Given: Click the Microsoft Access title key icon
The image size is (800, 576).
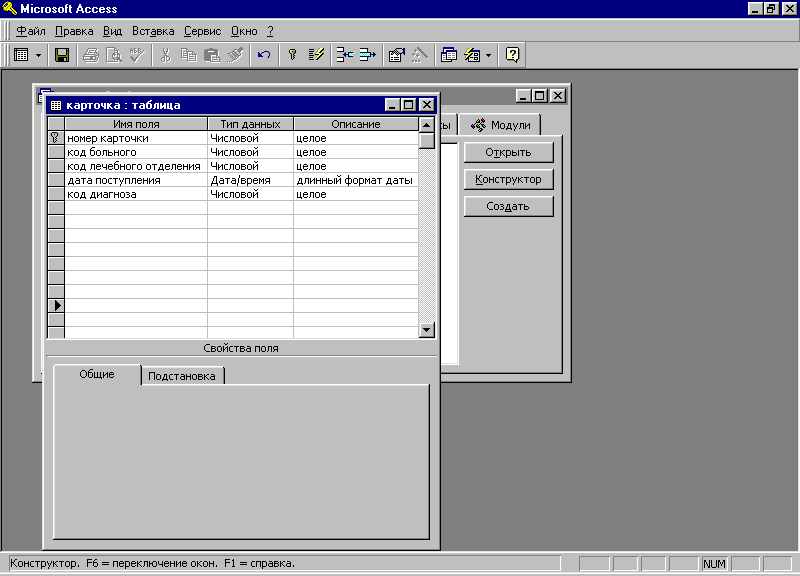Looking at the screenshot, I should click(x=10, y=9).
